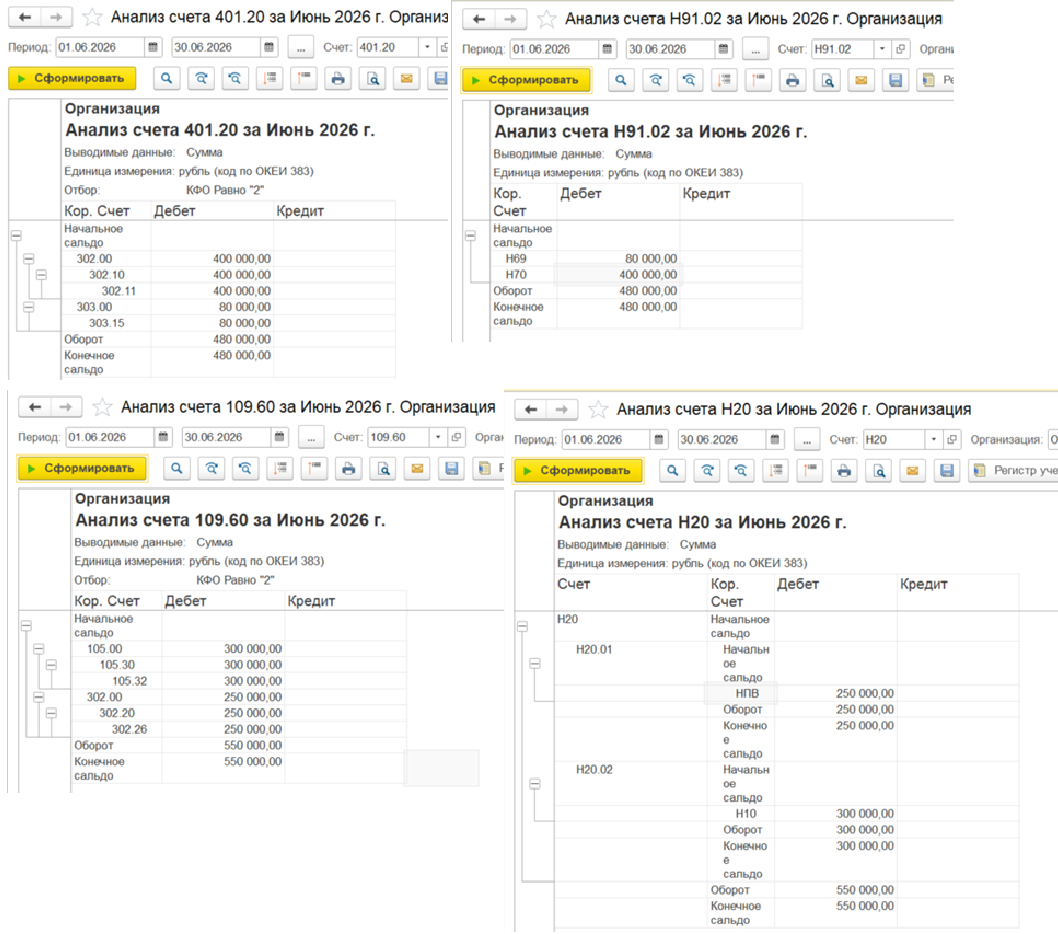Viewport: 1058px width, 934px height.
Task: Open print preview in the Н91.02 window
Action: pos(827,80)
